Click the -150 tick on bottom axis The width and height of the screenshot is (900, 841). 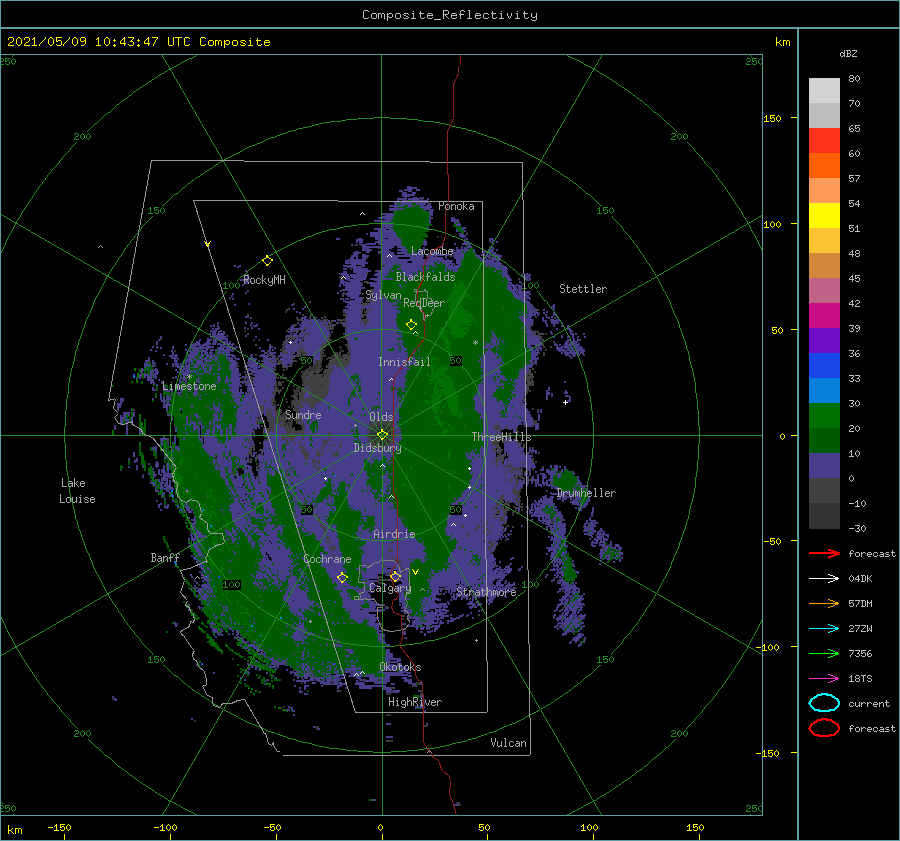59,827
